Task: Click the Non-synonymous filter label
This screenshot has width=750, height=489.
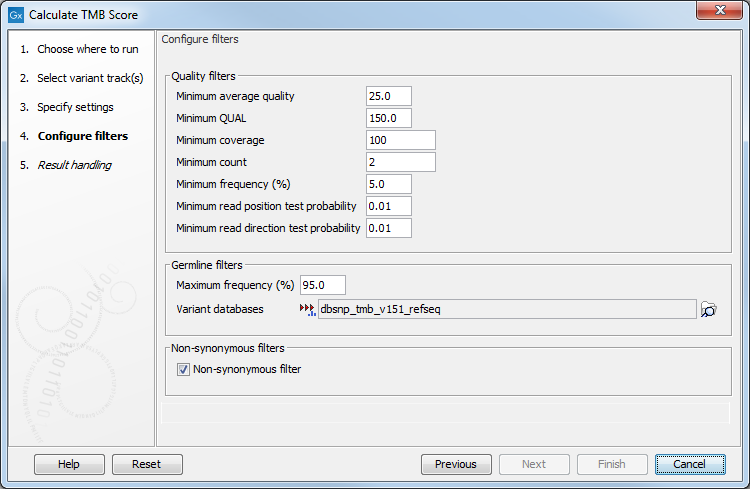Action: (247, 369)
